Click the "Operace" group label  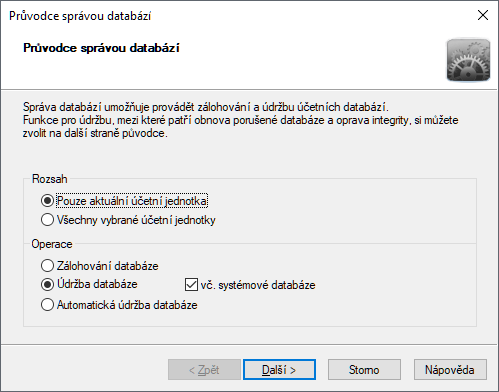(52, 244)
